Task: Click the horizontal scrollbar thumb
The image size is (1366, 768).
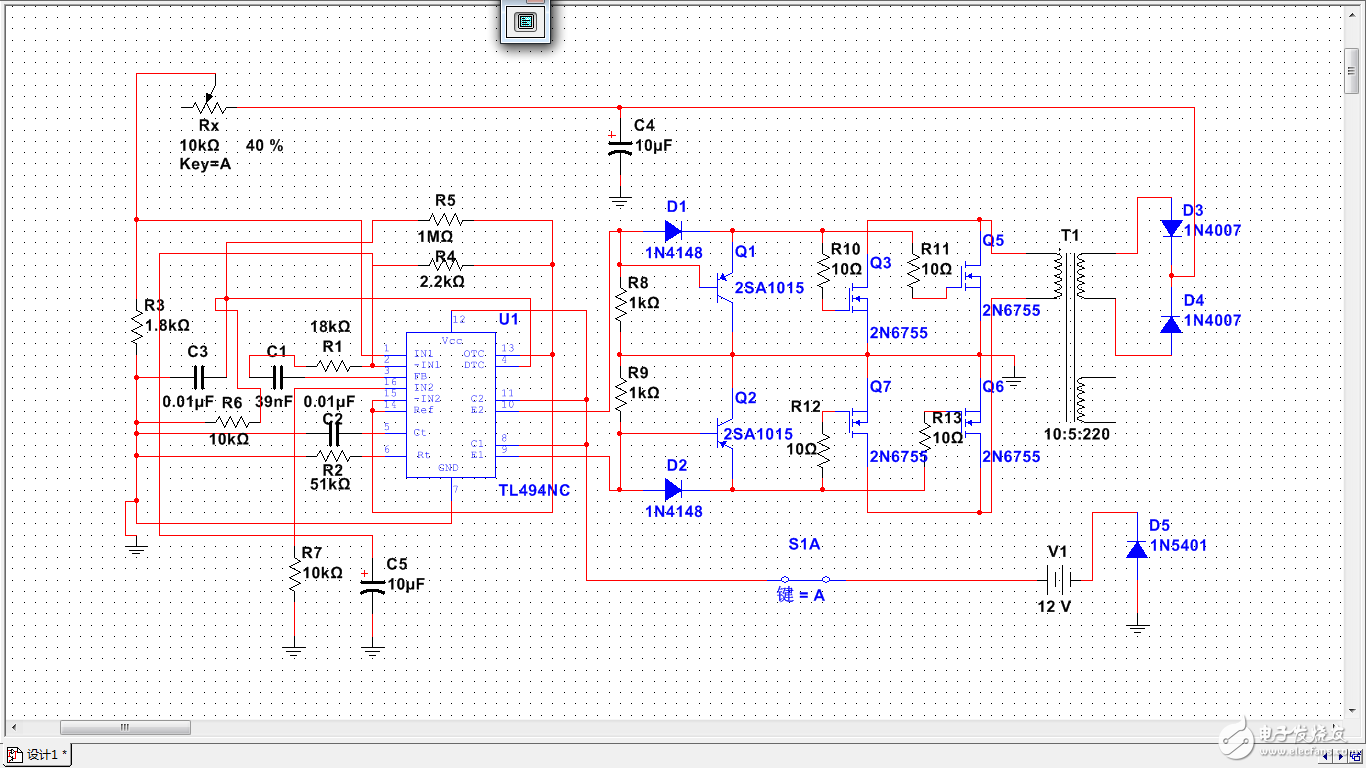Action: click(x=125, y=727)
